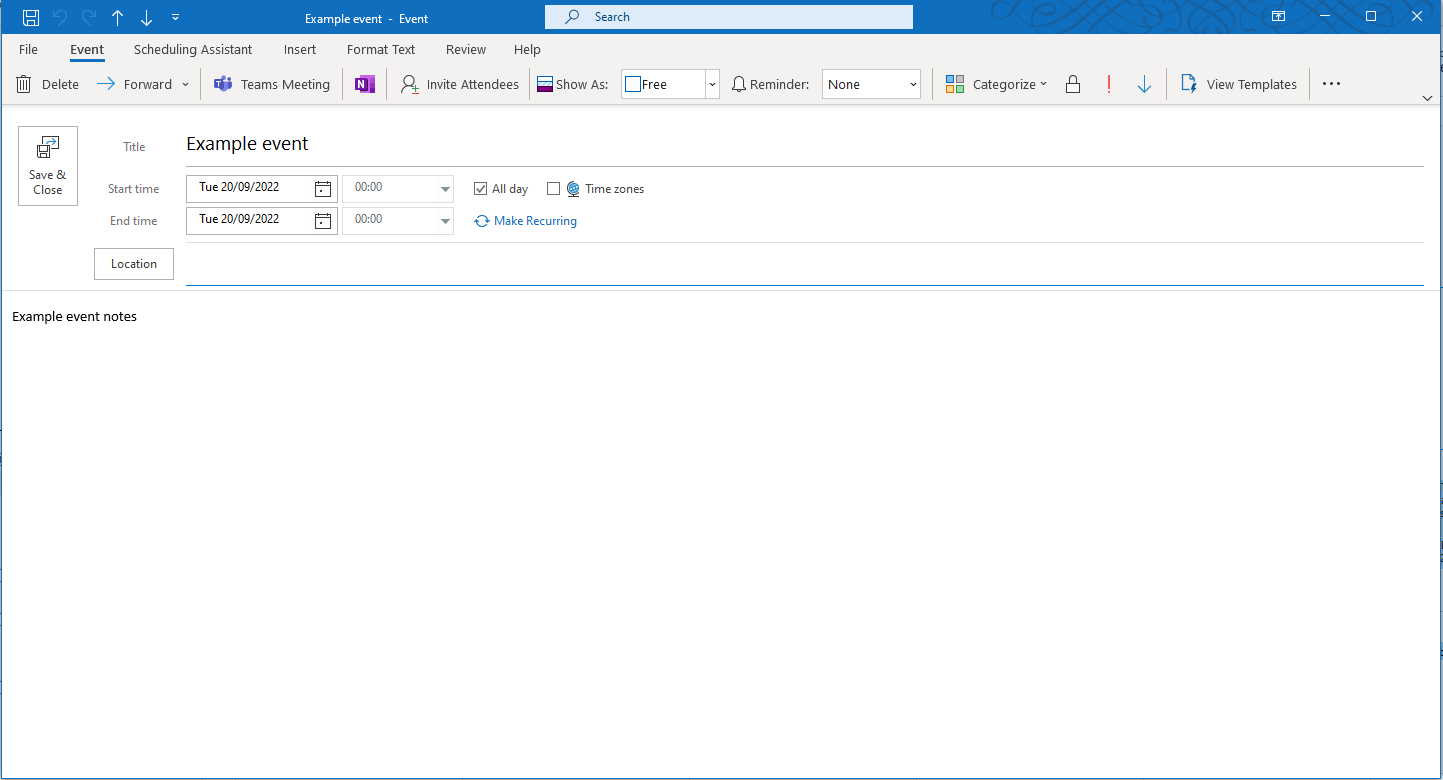
Task: Forward this event
Action: [134, 84]
